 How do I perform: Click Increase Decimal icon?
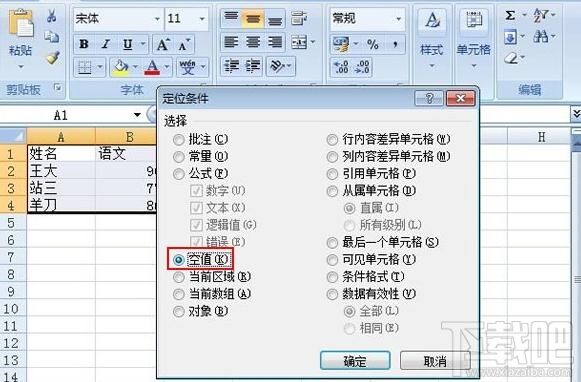[341, 67]
